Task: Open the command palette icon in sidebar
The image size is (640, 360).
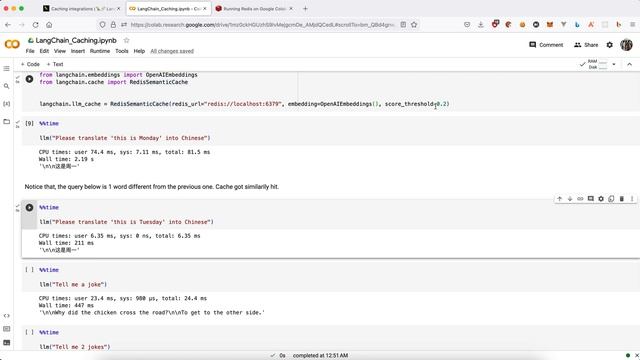Action: pos(7,329)
